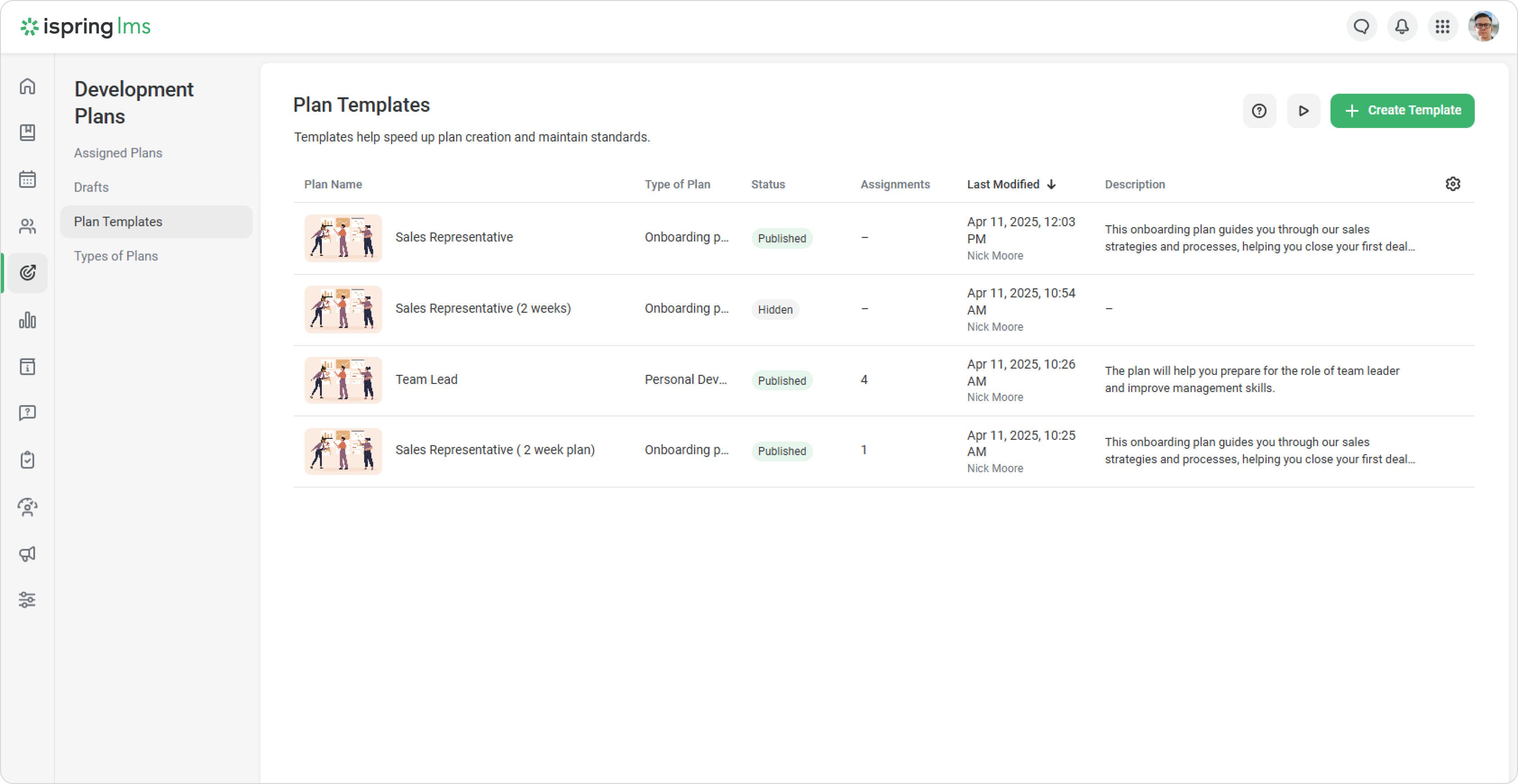Open the megaphone announcements icon
1518x784 pixels.
[27, 553]
